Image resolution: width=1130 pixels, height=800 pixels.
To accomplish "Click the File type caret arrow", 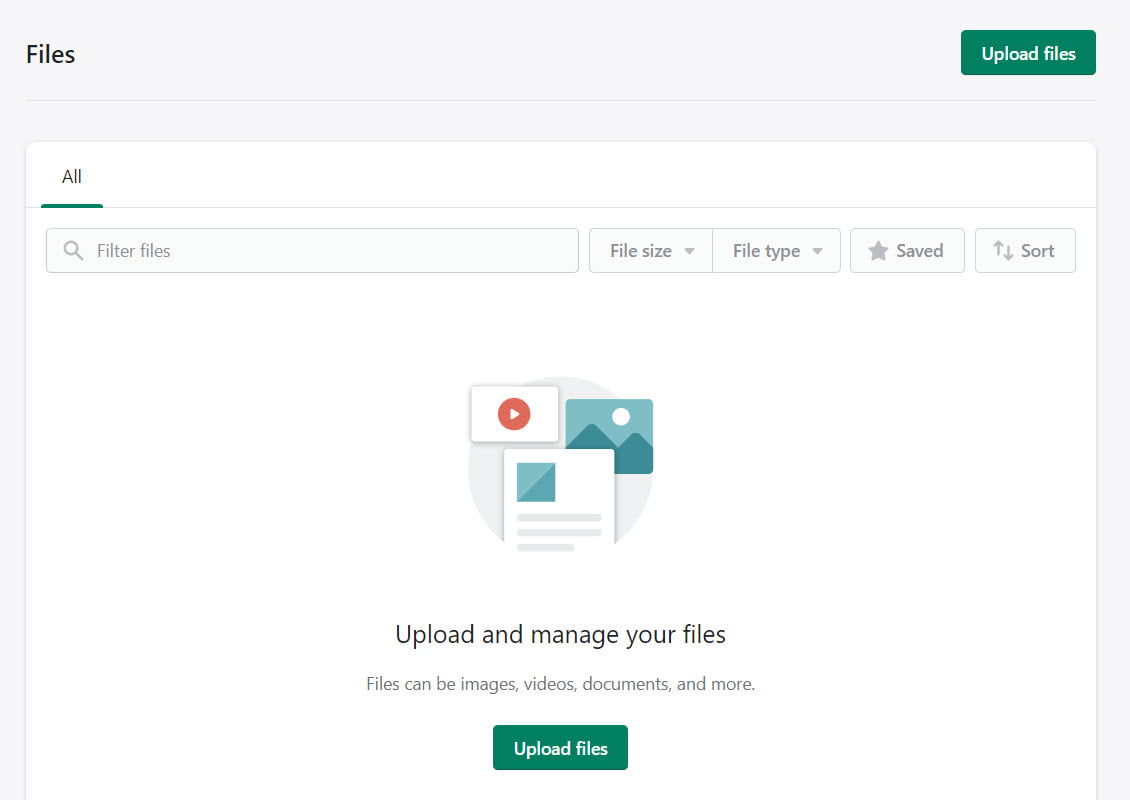I will click(817, 252).
